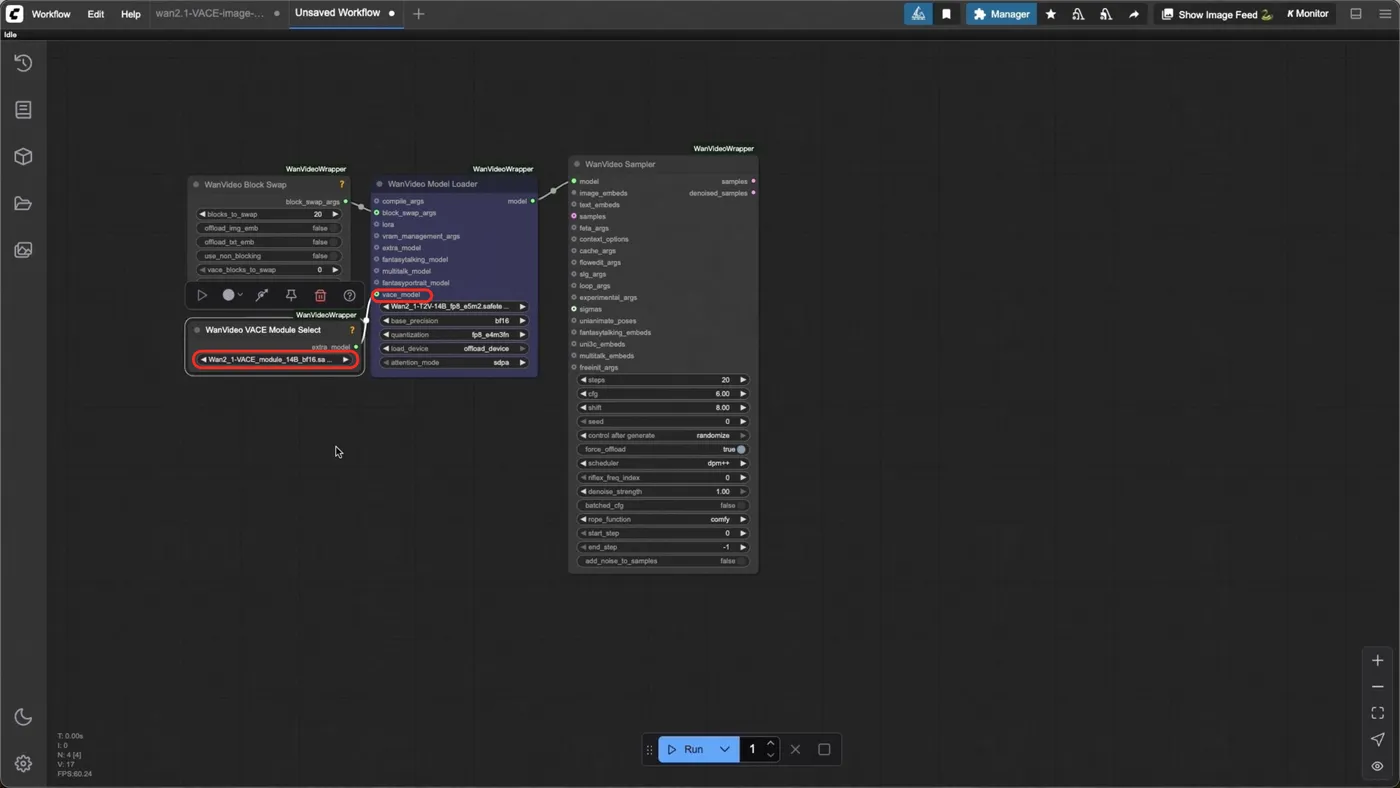Click the K Monitor button
Screen dimensions: 1400x788
(1307, 14)
